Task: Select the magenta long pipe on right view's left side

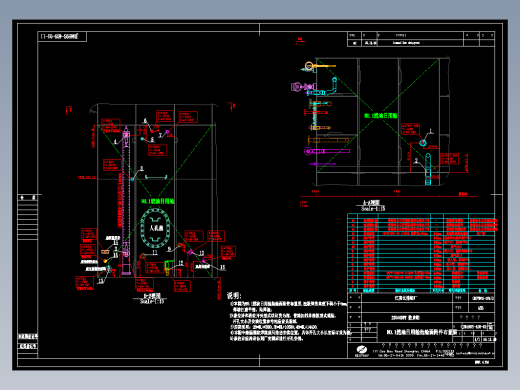Action: click(327, 151)
